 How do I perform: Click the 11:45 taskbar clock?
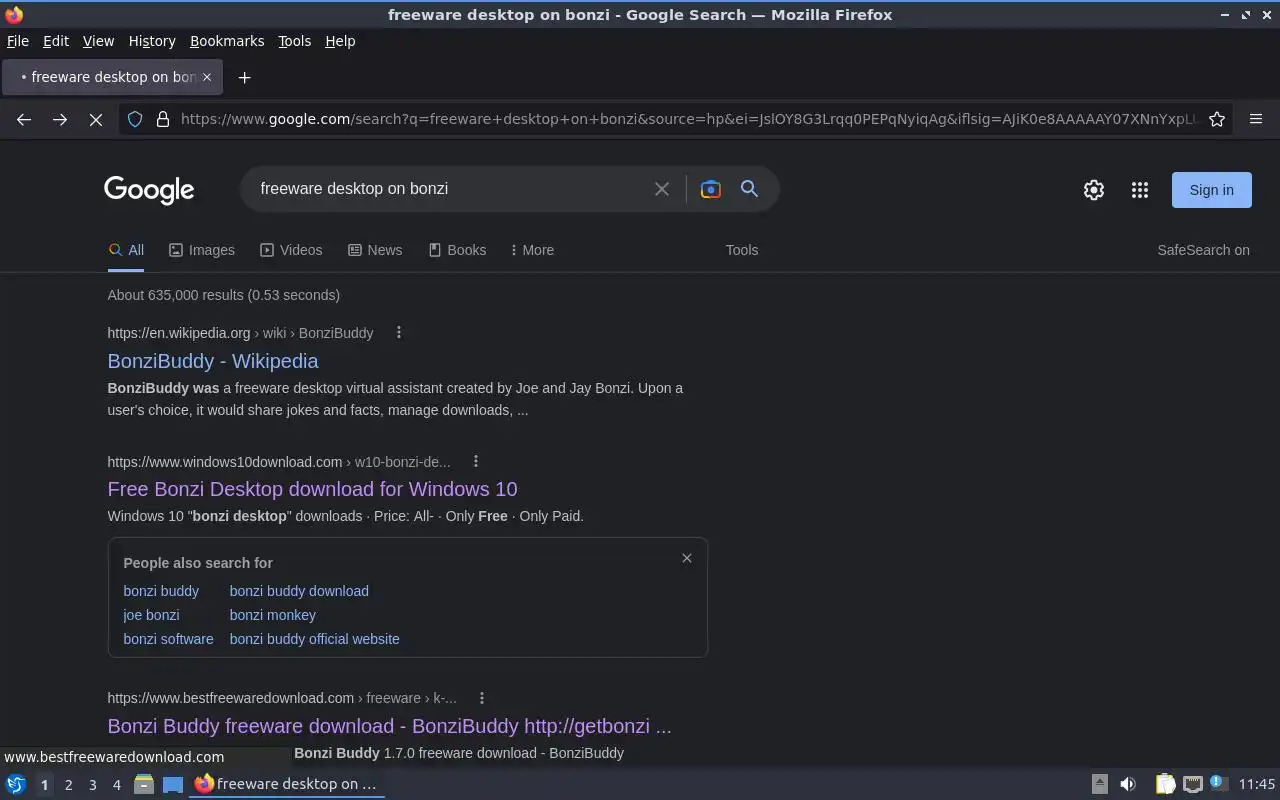pyautogui.click(x=1257, y=784)
